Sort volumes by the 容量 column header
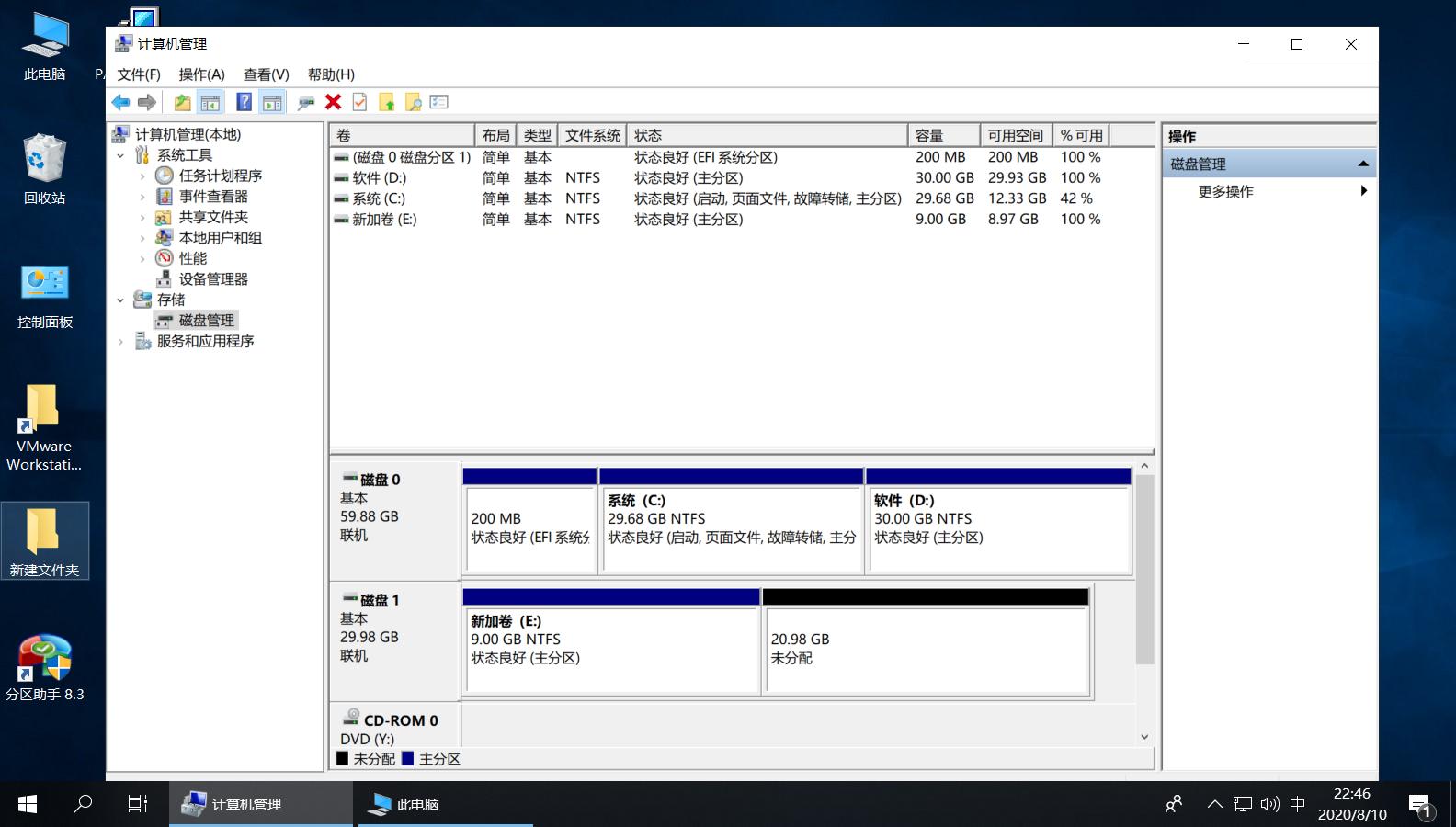This screenshot has height=827, width=1456. click(x=943, y=135)
